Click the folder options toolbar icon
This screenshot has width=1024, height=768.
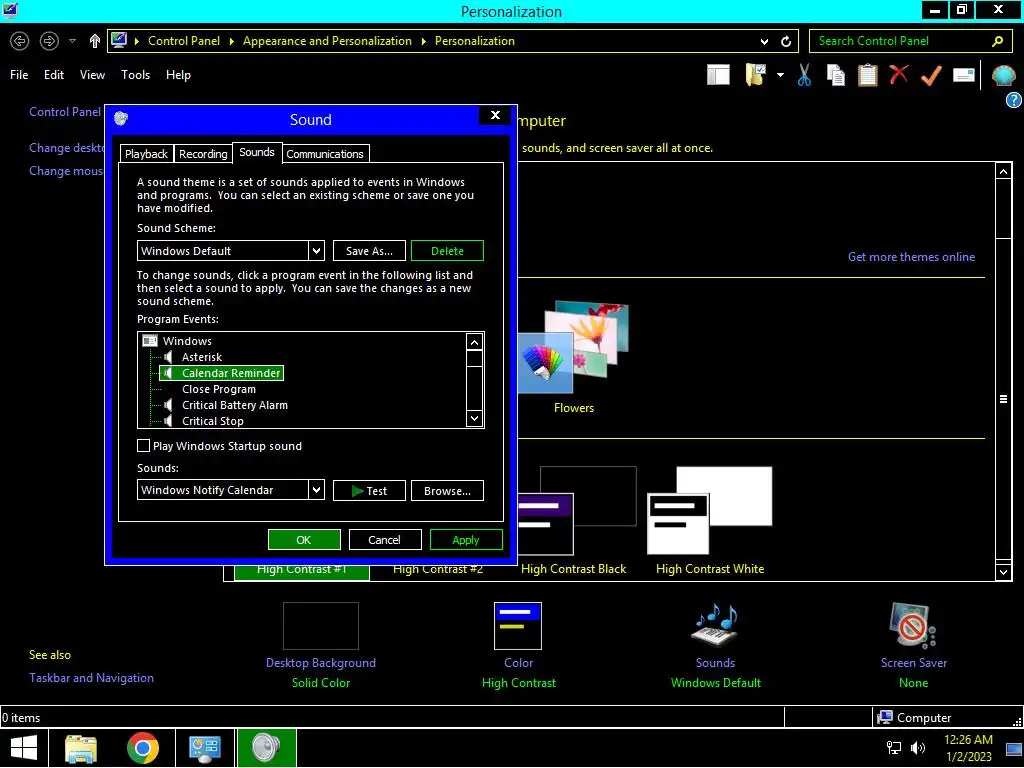pyautogui.click(x=756, y=75)
